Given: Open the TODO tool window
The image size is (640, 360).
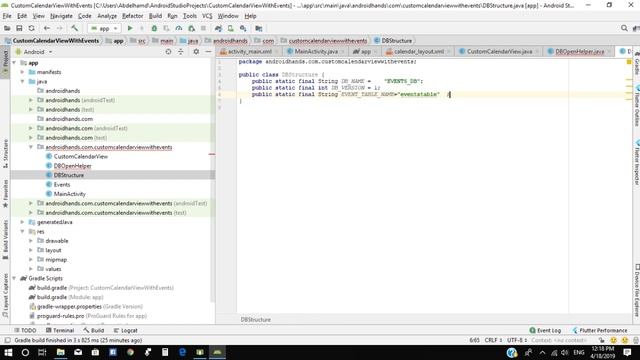Looking at the screenshot, I should coord(25,330).
